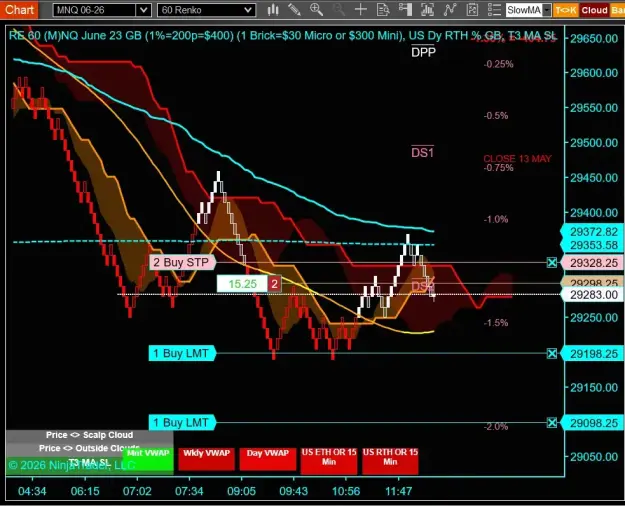Click the bar type chart style icon
This screenshot has width=625, height=506.
click(273, 10)
